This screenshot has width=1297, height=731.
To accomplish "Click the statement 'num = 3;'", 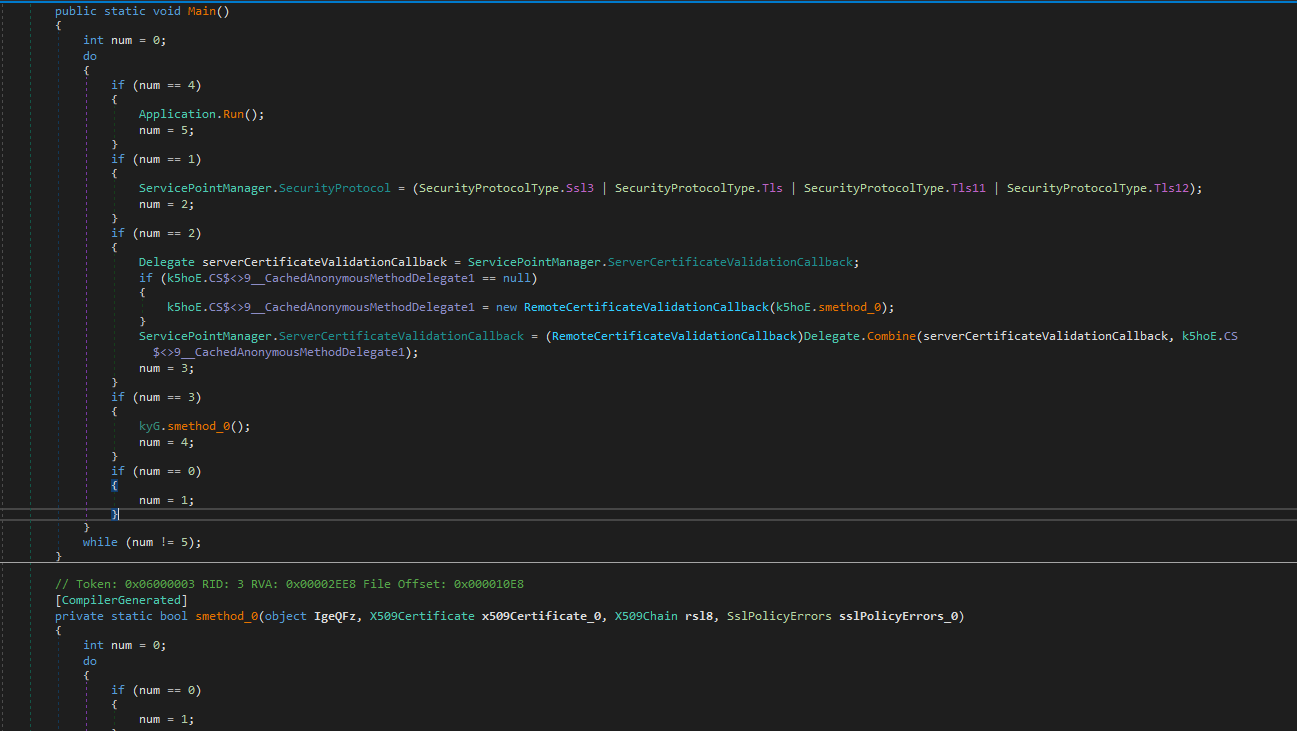I will [x=166, y=368].
